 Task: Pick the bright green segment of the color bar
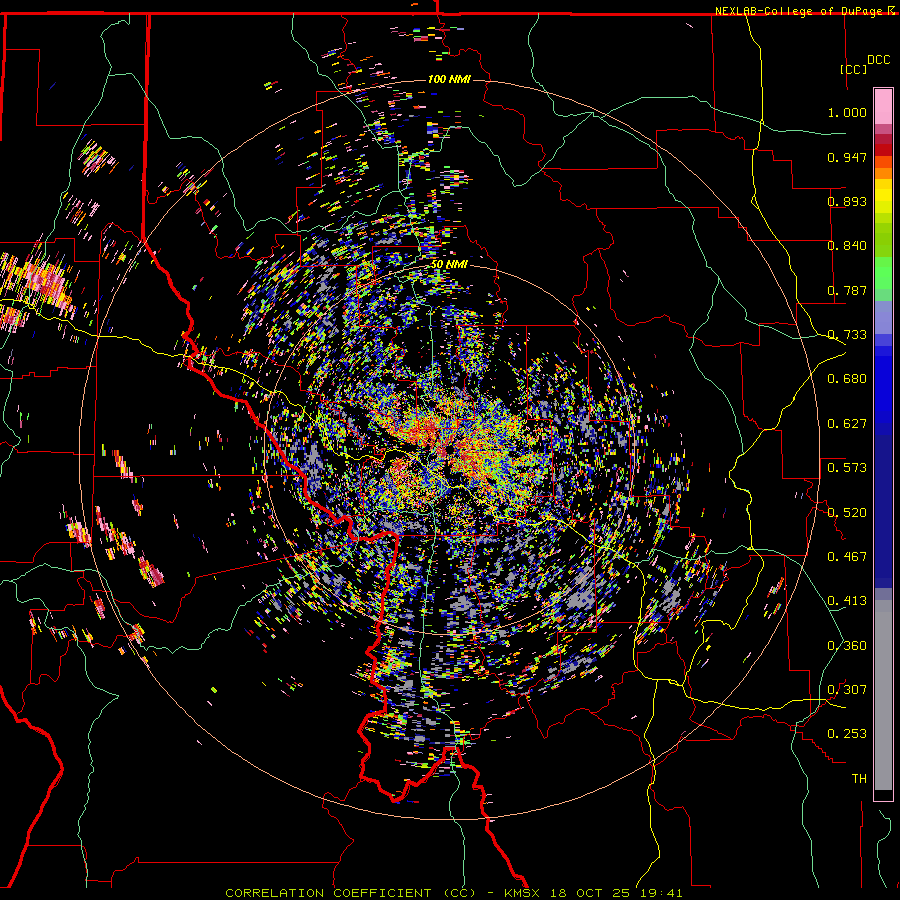(x=883, y=273)
